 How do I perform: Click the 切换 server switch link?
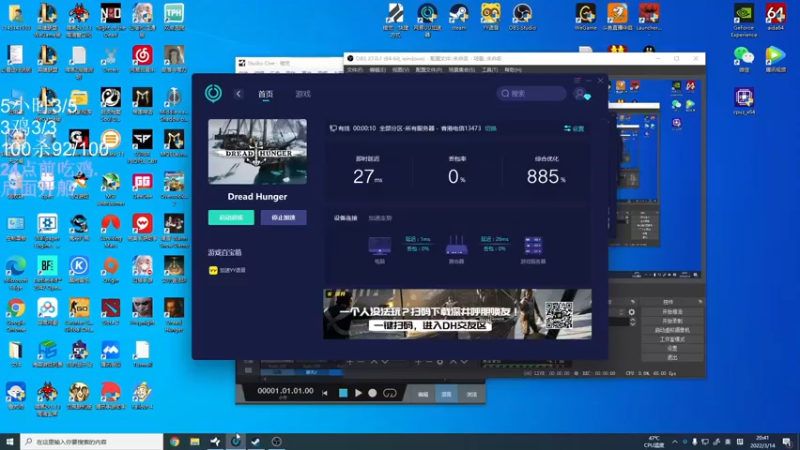[491, 128]
